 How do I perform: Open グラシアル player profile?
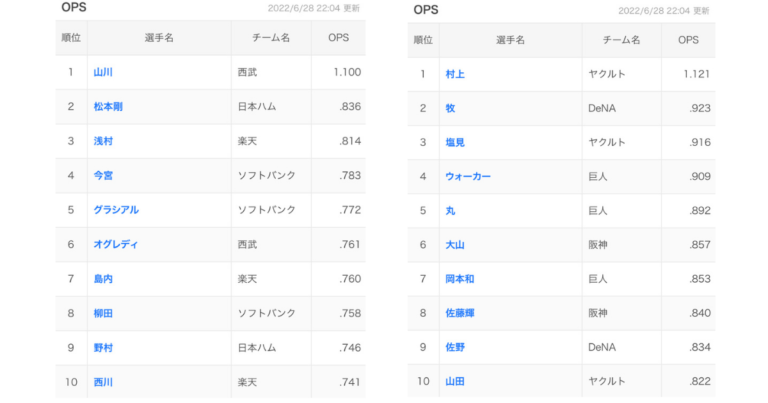[116, 210]
